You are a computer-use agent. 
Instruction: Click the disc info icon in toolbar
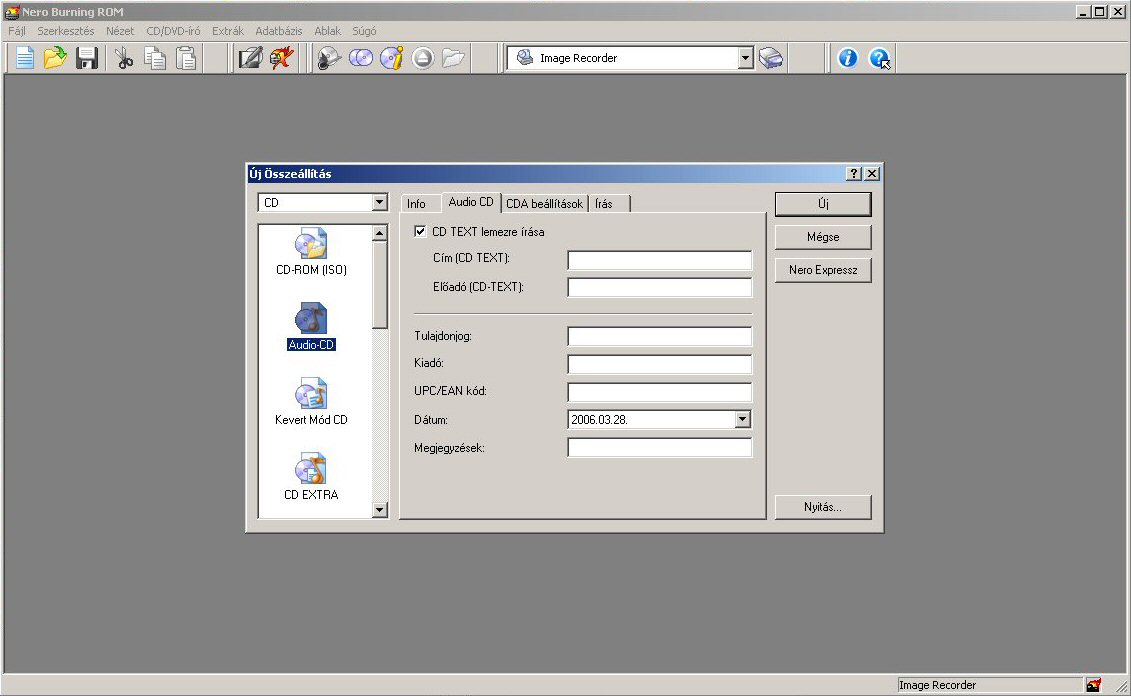pyautogui.click(x=391, y=58)
